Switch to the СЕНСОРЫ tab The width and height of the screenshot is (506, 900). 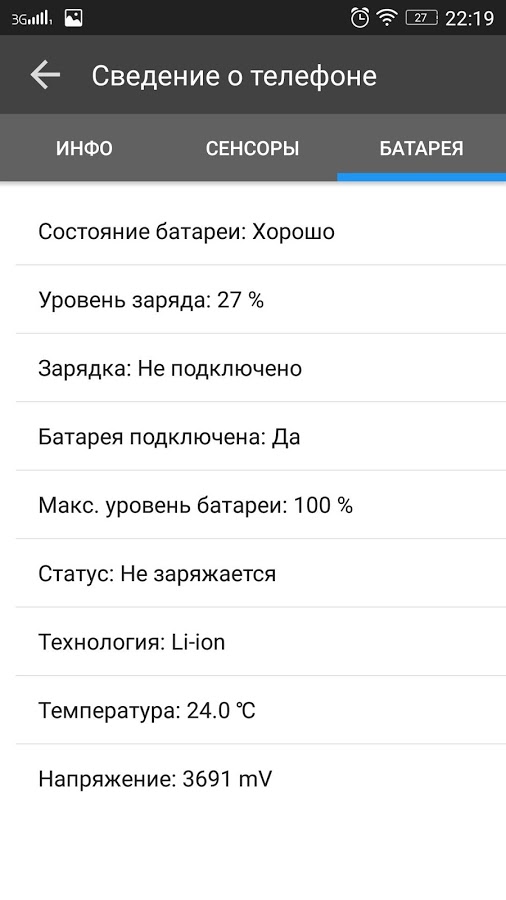click(x=252, y=148)
